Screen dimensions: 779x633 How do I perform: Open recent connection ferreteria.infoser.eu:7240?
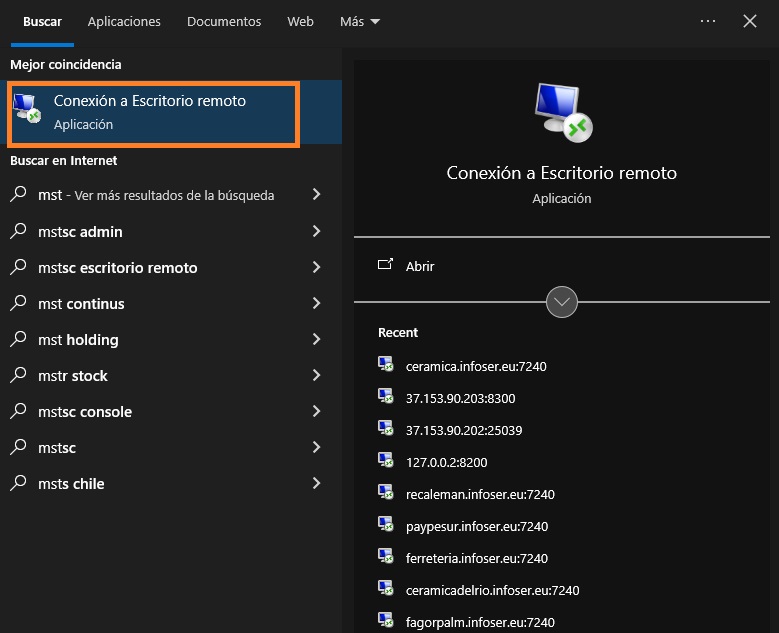pos(477,558)
